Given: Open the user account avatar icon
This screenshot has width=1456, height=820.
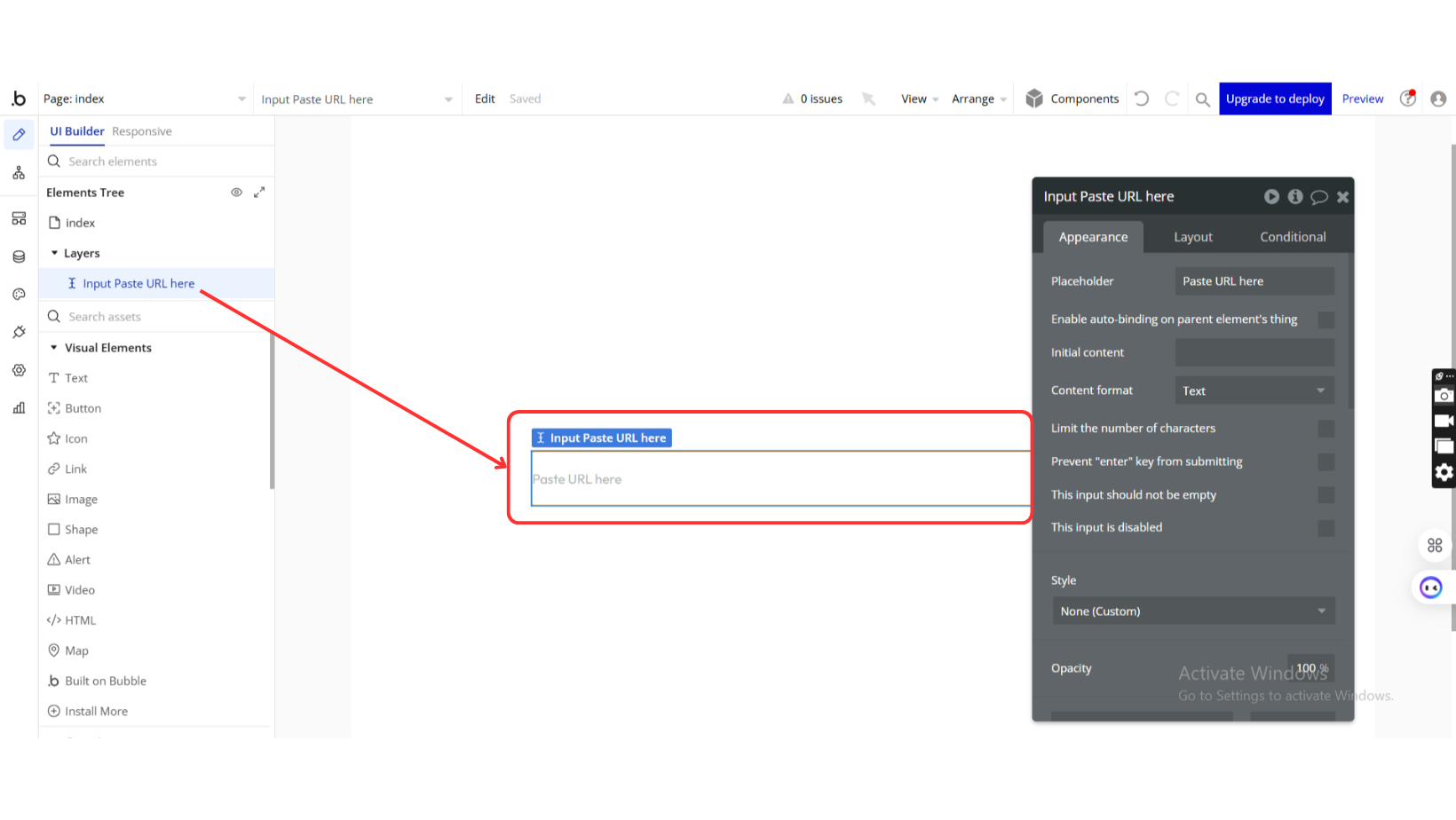Looking at the screenshot, I should click(1438, 99).
